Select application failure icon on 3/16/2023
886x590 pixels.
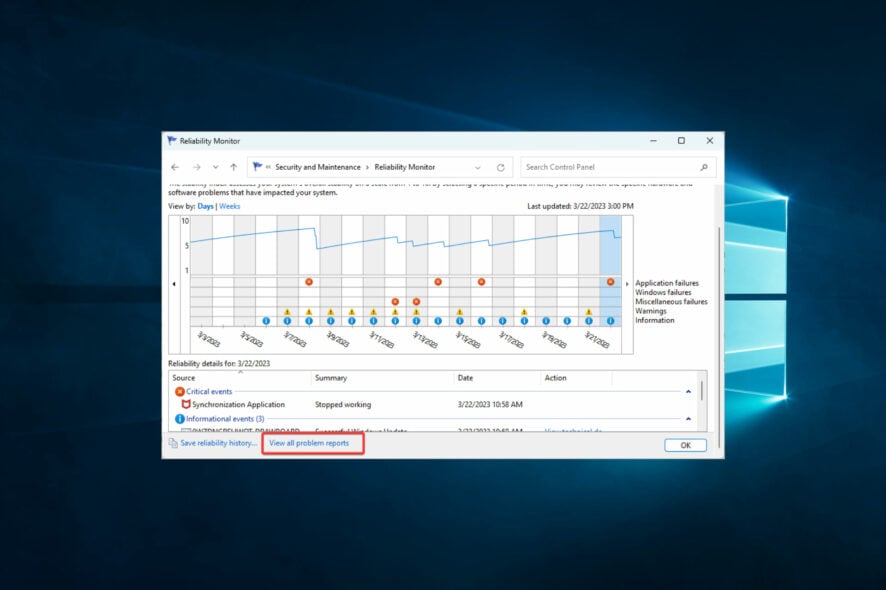(481, 281)
